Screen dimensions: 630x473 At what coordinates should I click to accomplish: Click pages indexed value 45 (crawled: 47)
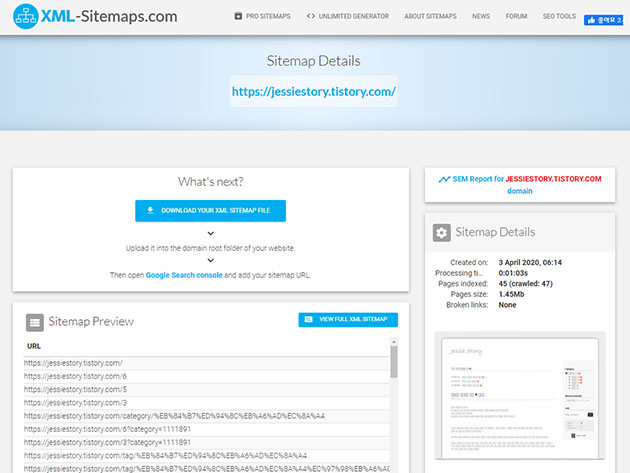tap(526, 284)
